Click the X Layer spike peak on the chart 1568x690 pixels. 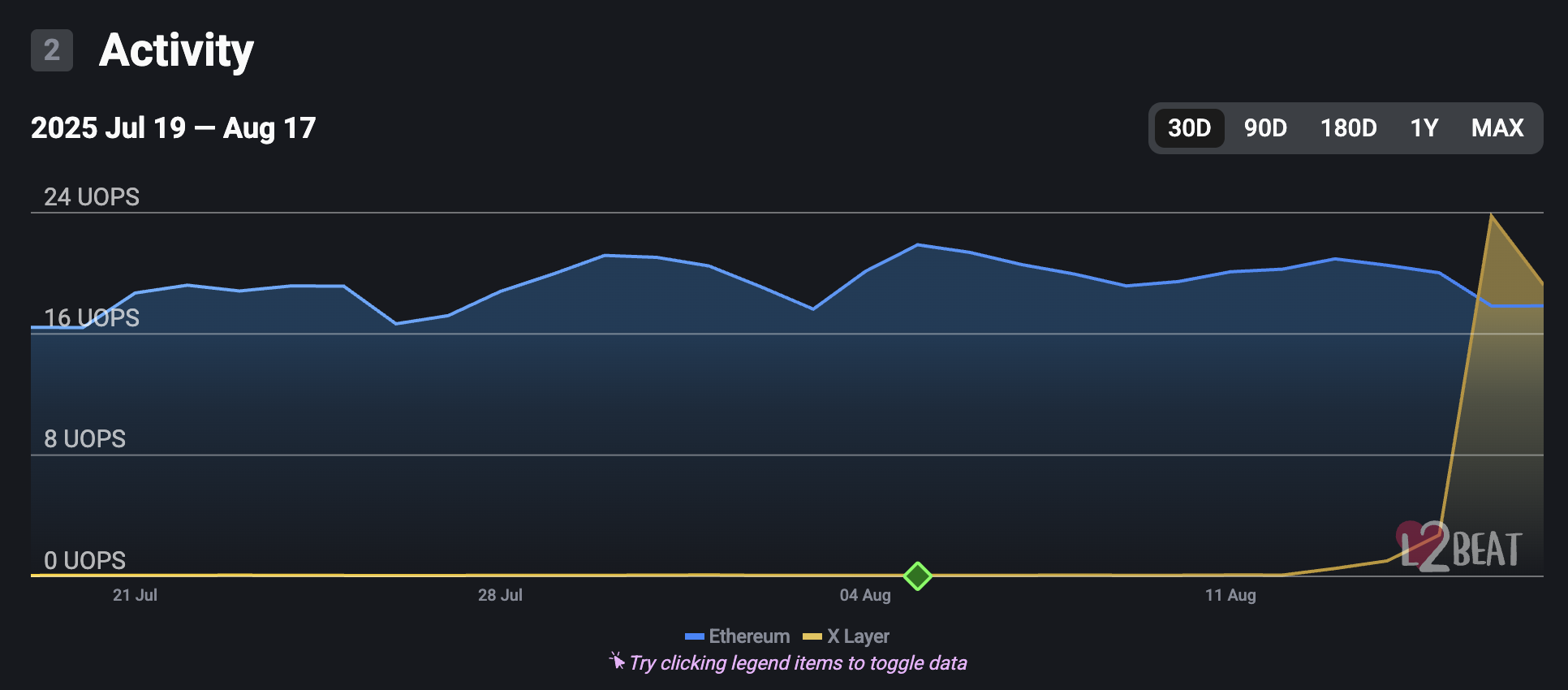pyautogui.click(x=1491, y=216)
